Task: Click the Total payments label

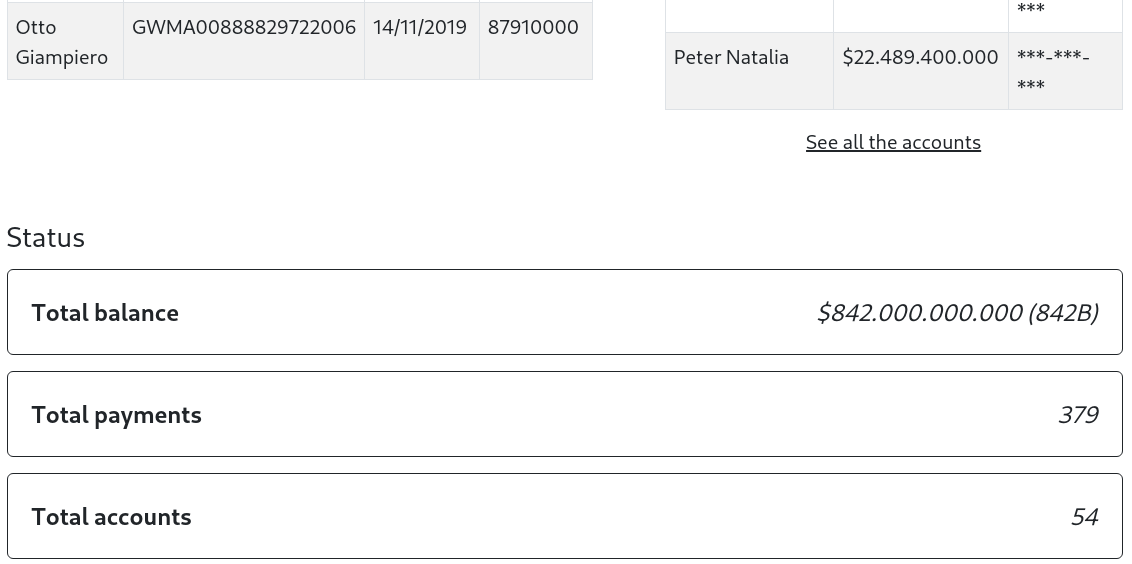Action: [116, 414]
